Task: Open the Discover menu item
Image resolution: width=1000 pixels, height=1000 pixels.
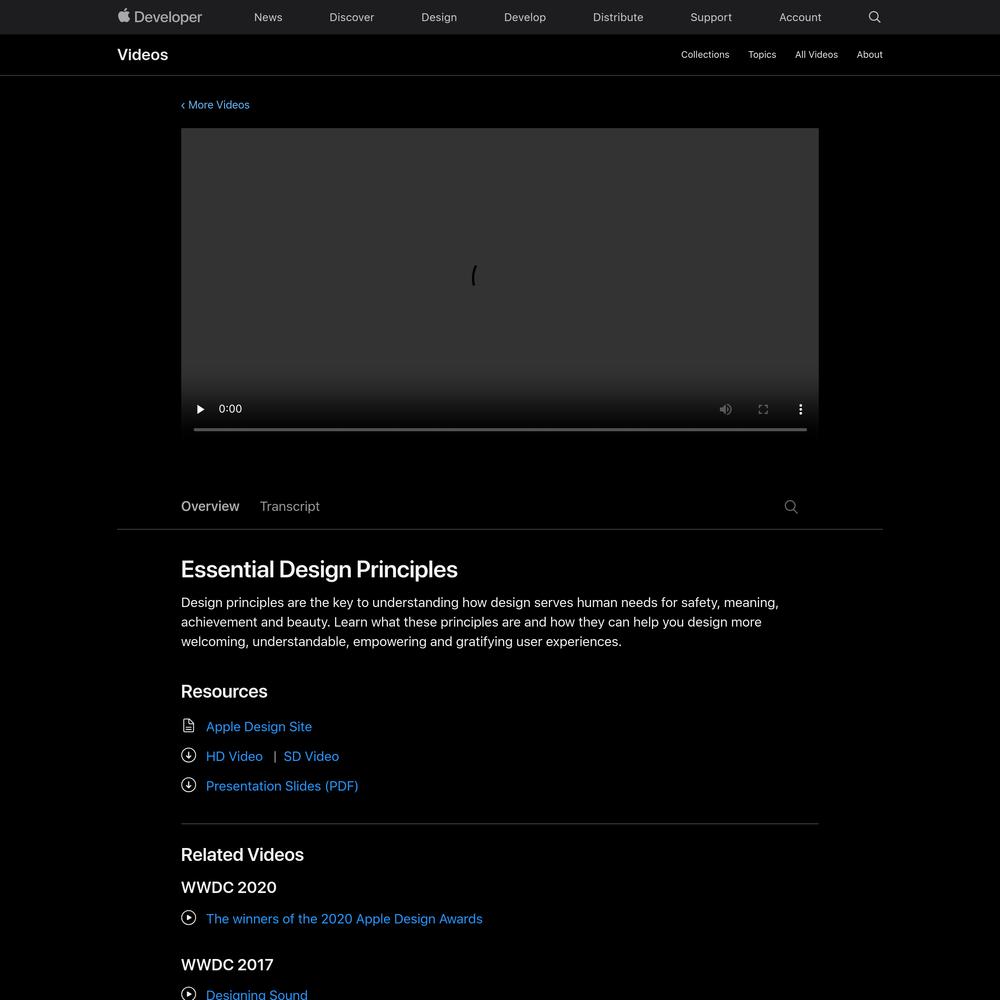Action: point(351,17)
